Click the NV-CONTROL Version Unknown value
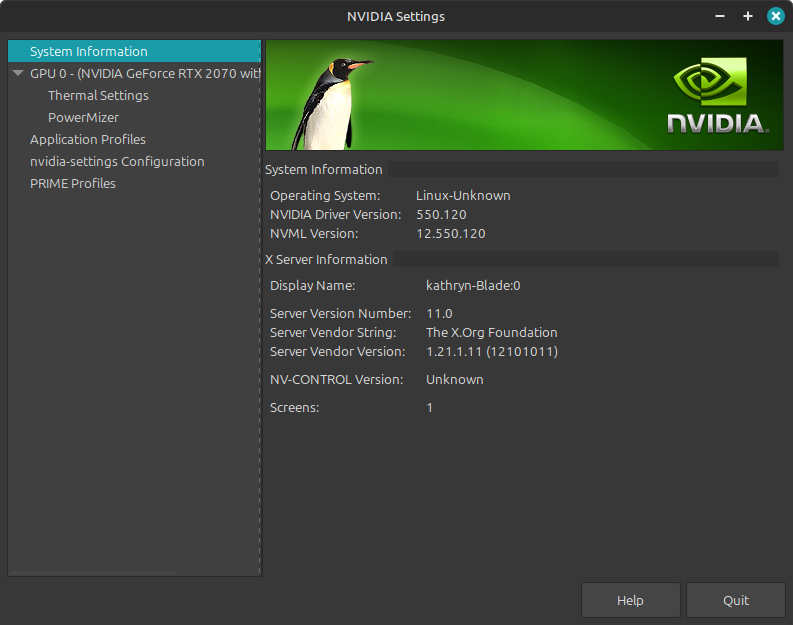This screenshot has height=625, width=793. point(455,380)
